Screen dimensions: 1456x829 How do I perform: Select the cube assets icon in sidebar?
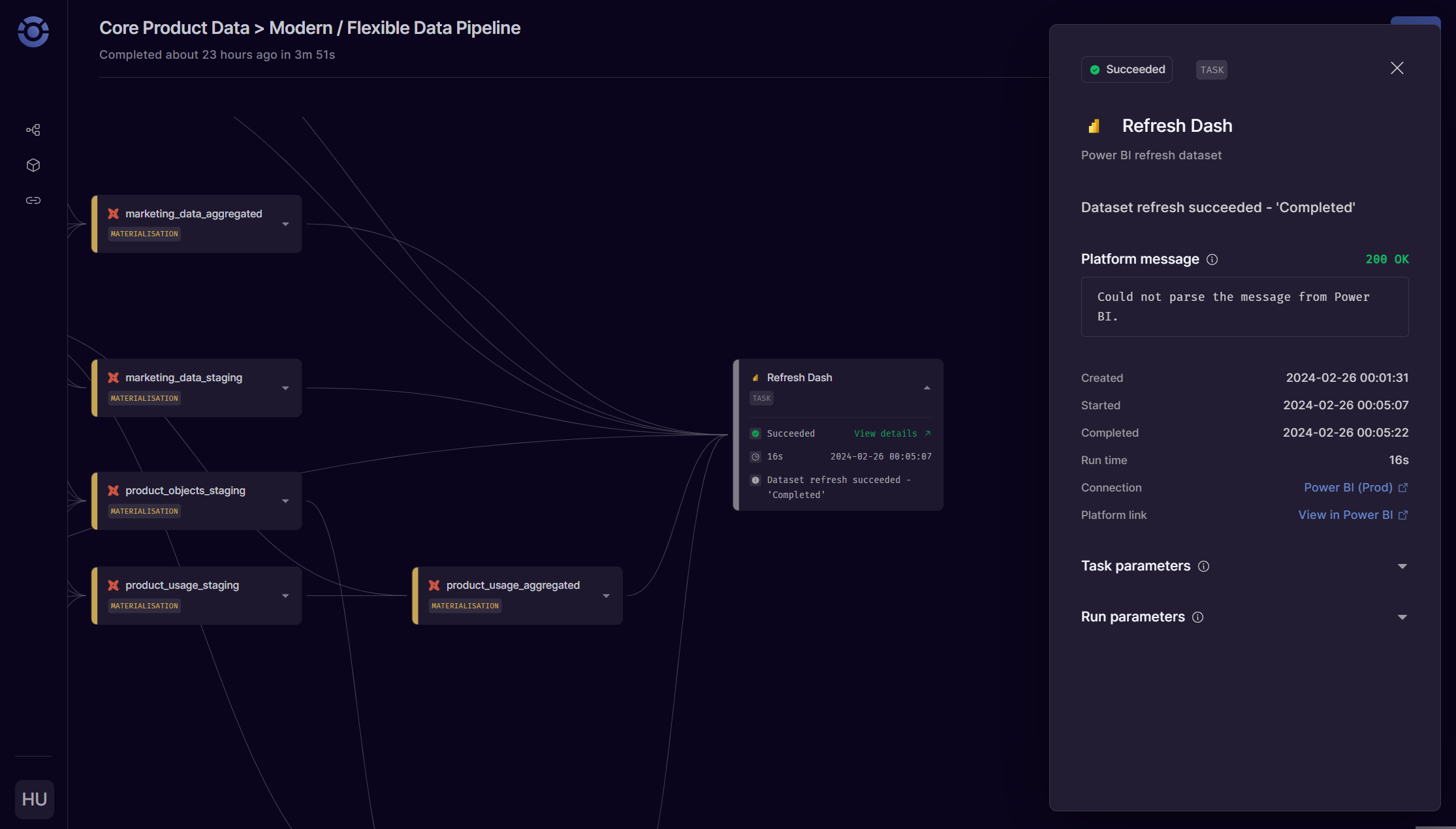(33, 164)
